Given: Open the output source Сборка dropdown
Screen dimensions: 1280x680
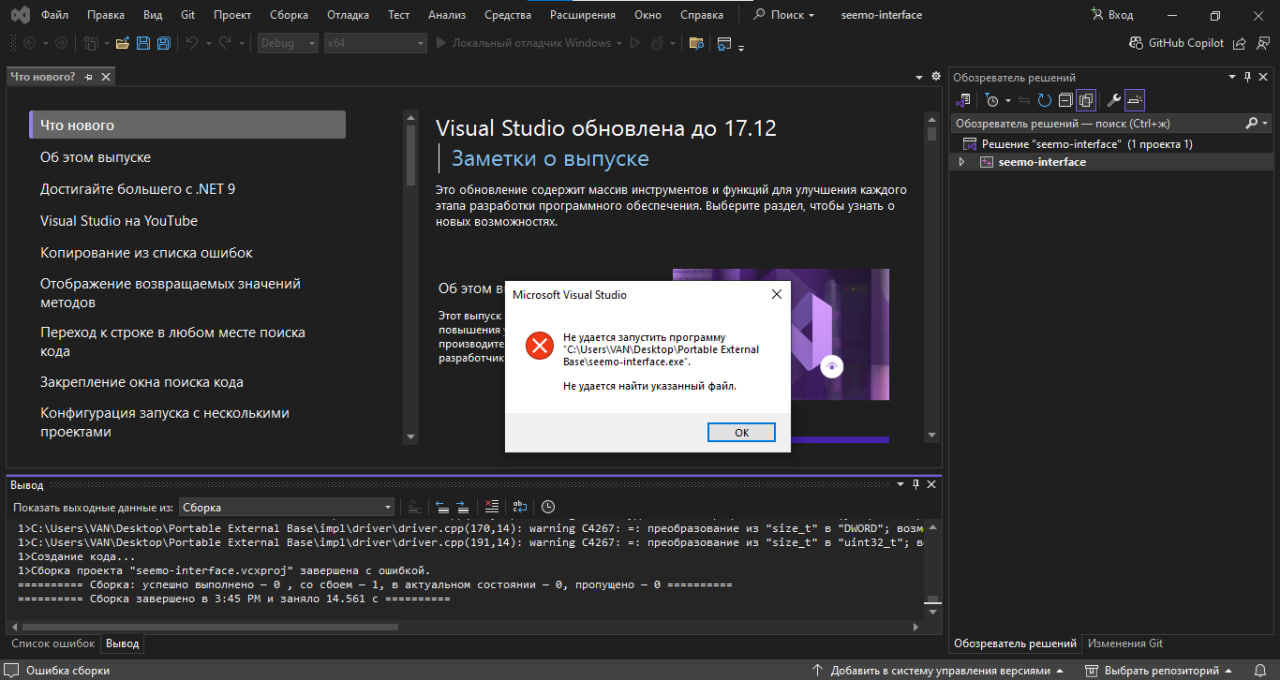Looking at the screenshot, I should pyautogui.click(x=287, y=507).
